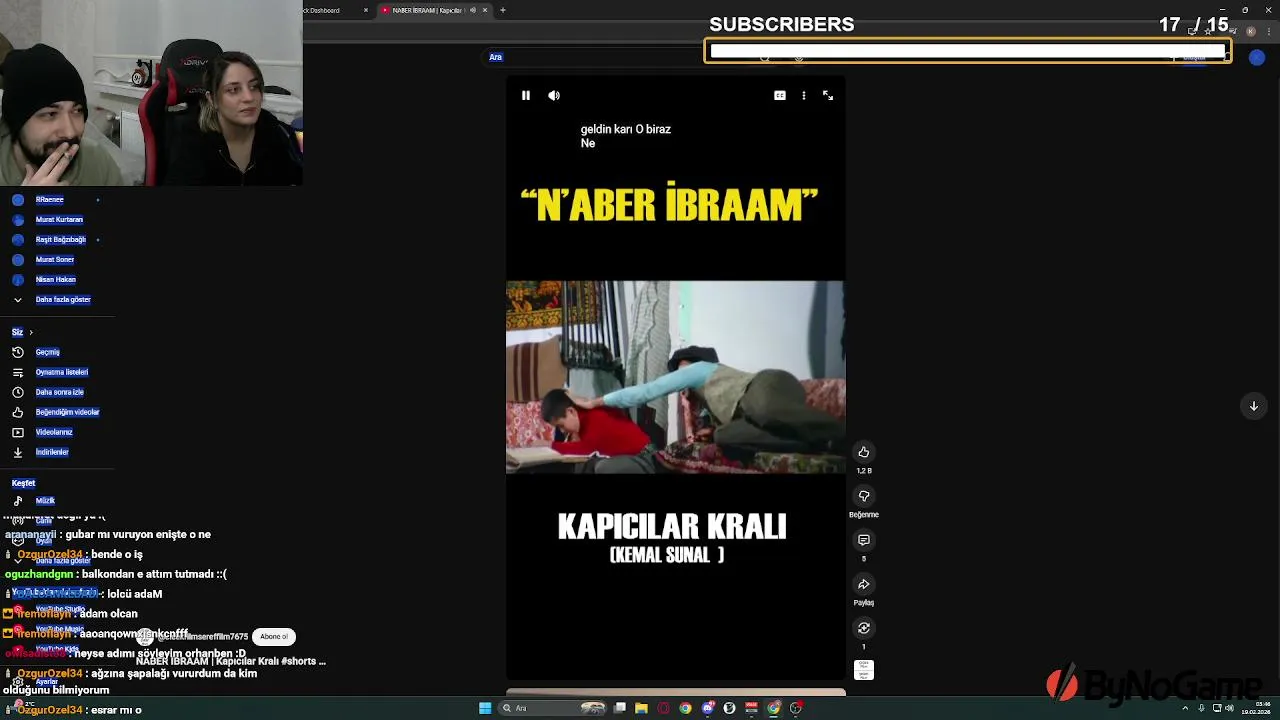
Task: Pause the playing Shorts video
Action: pyautogui.click(x=526, y=95)
